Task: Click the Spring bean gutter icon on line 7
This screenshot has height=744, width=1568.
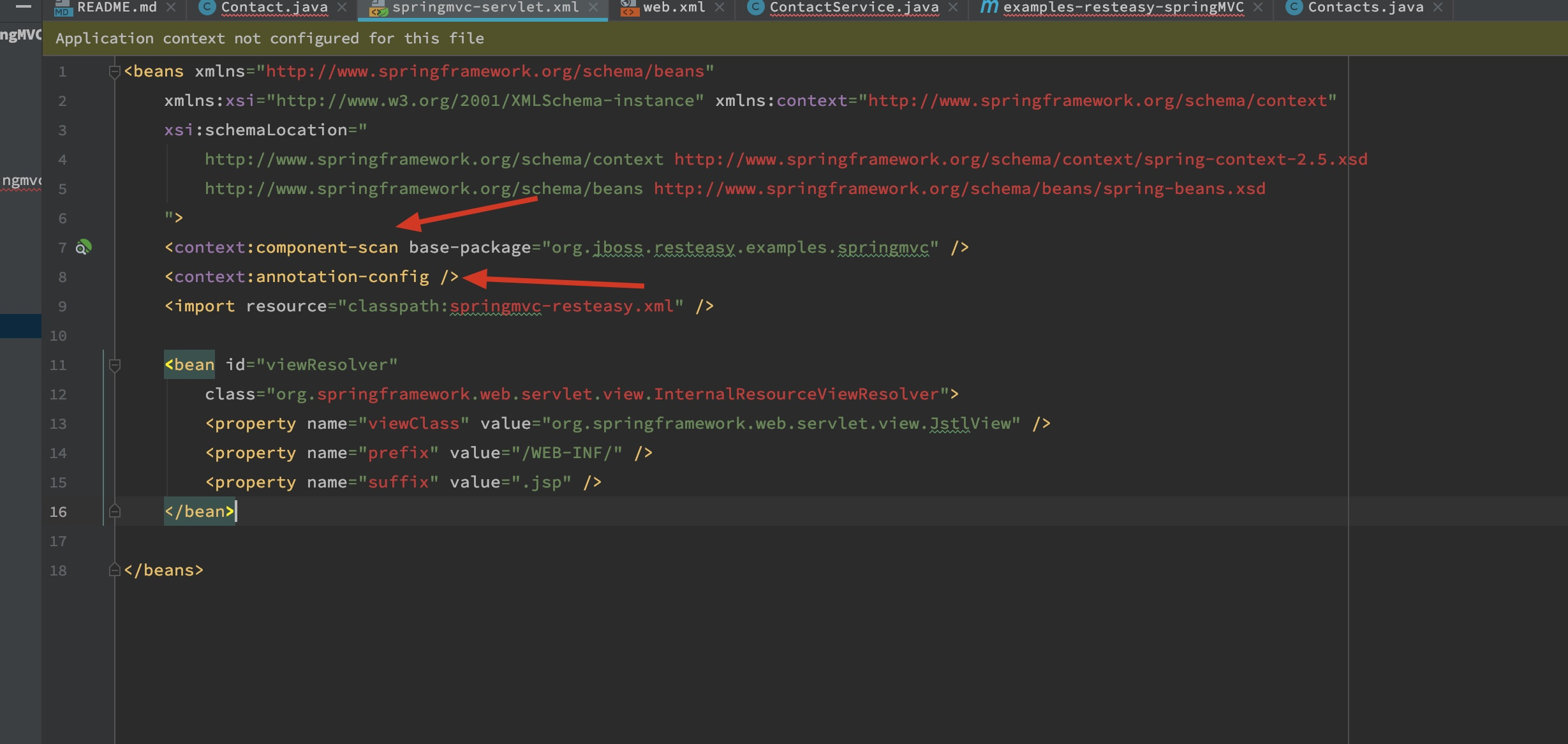Action: pyautogui.click(x=84, y=247)
